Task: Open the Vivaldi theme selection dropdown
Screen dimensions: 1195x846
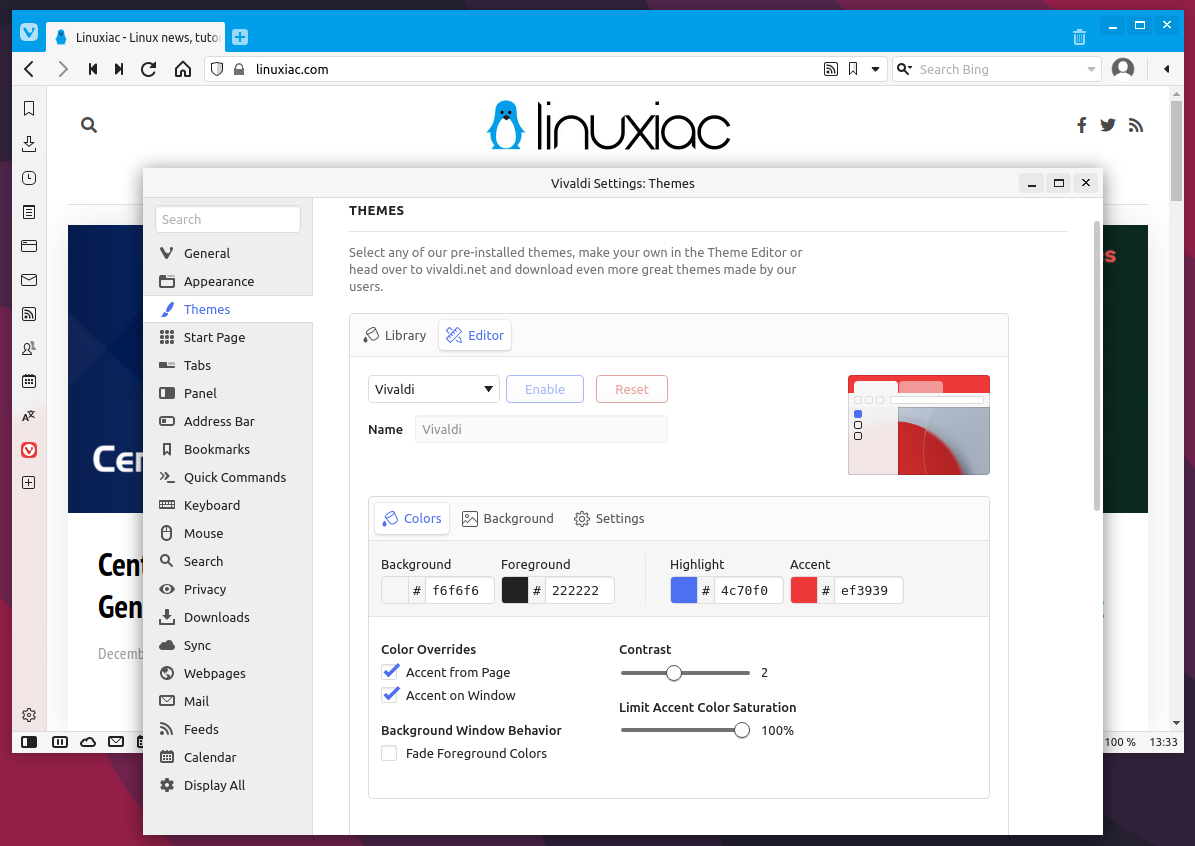Action: 434,389
